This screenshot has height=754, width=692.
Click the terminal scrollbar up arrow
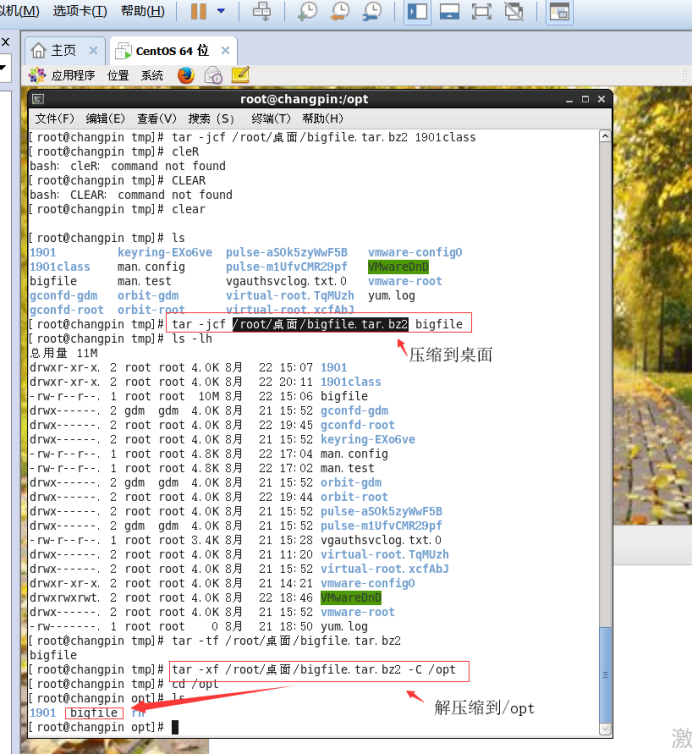tap(605, 136)
